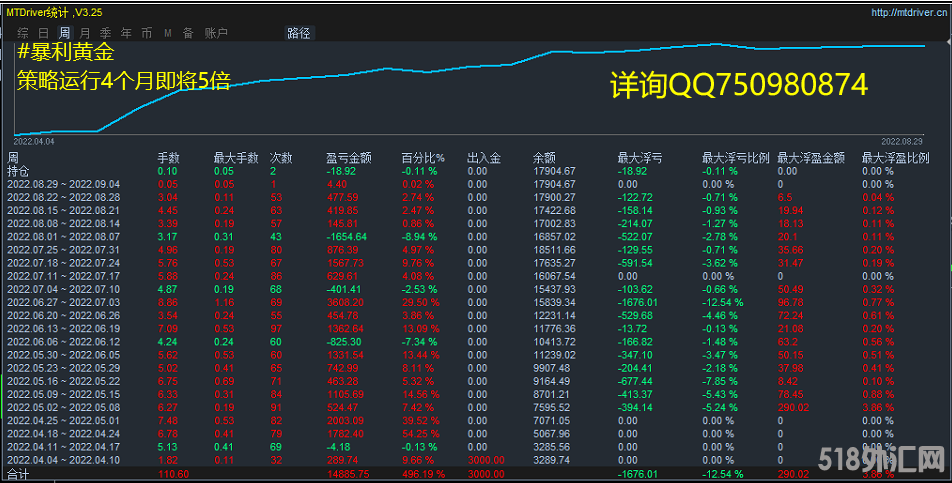Switch to the 季 quarterly tab
This screenshot has height=483, width=952.
105,33
